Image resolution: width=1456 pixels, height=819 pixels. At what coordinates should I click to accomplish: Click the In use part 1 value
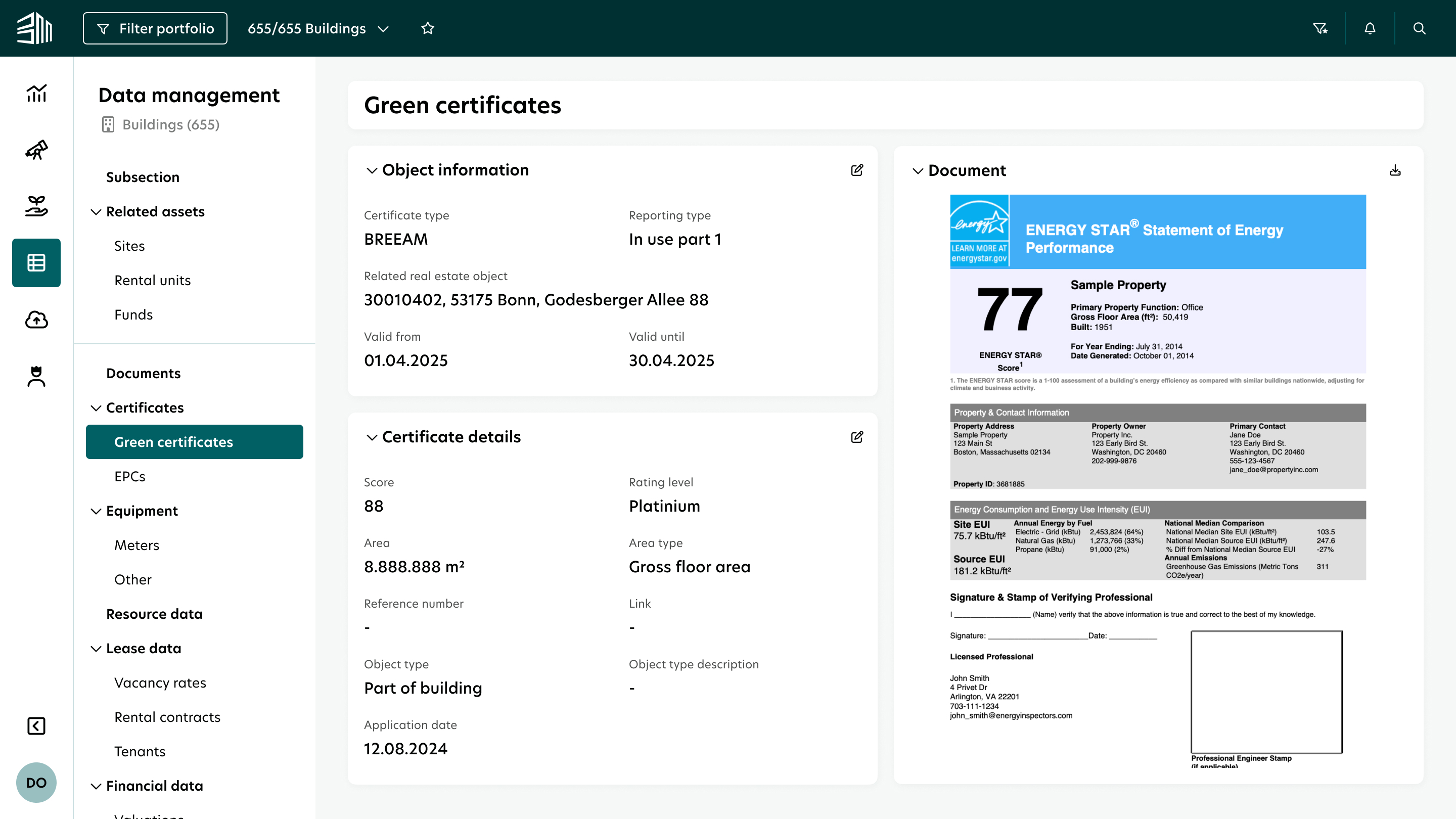(x=675, y=239)
